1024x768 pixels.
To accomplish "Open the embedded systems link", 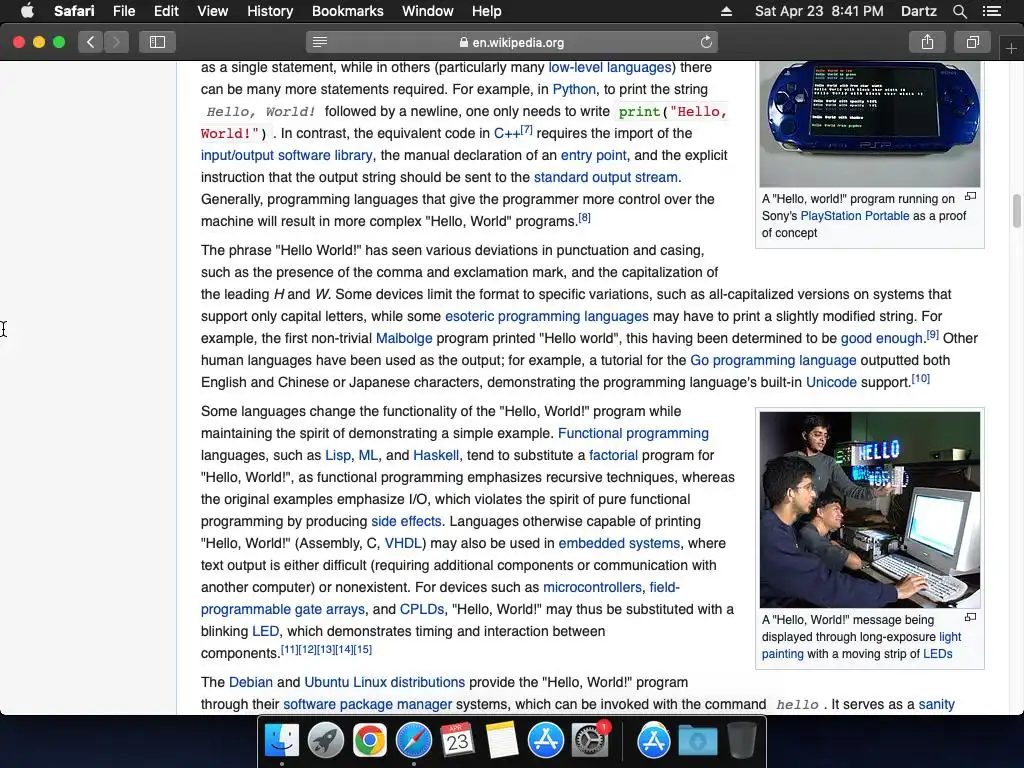I will (619, 543).
